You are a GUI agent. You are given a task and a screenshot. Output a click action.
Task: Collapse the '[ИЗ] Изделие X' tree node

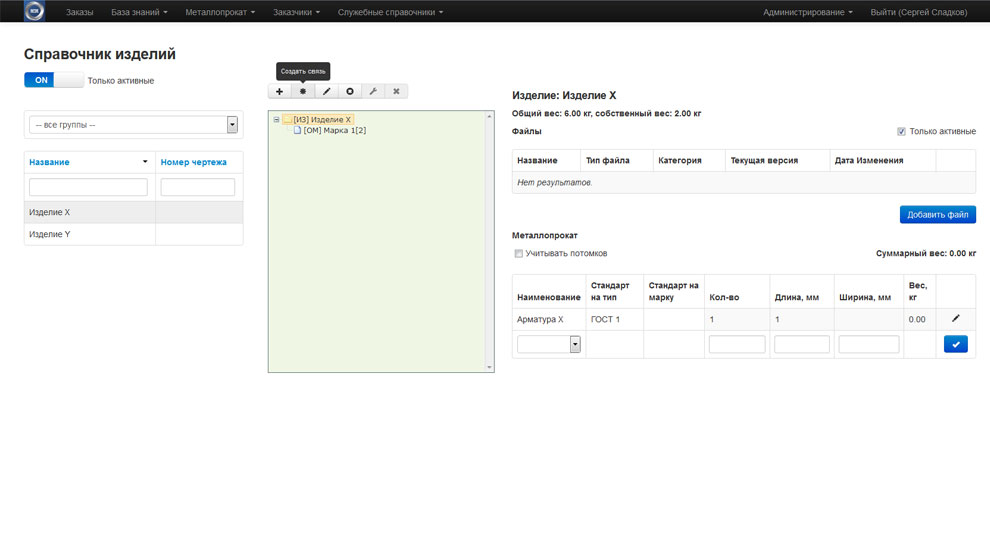pyautogui.click(x=276, y=120)
